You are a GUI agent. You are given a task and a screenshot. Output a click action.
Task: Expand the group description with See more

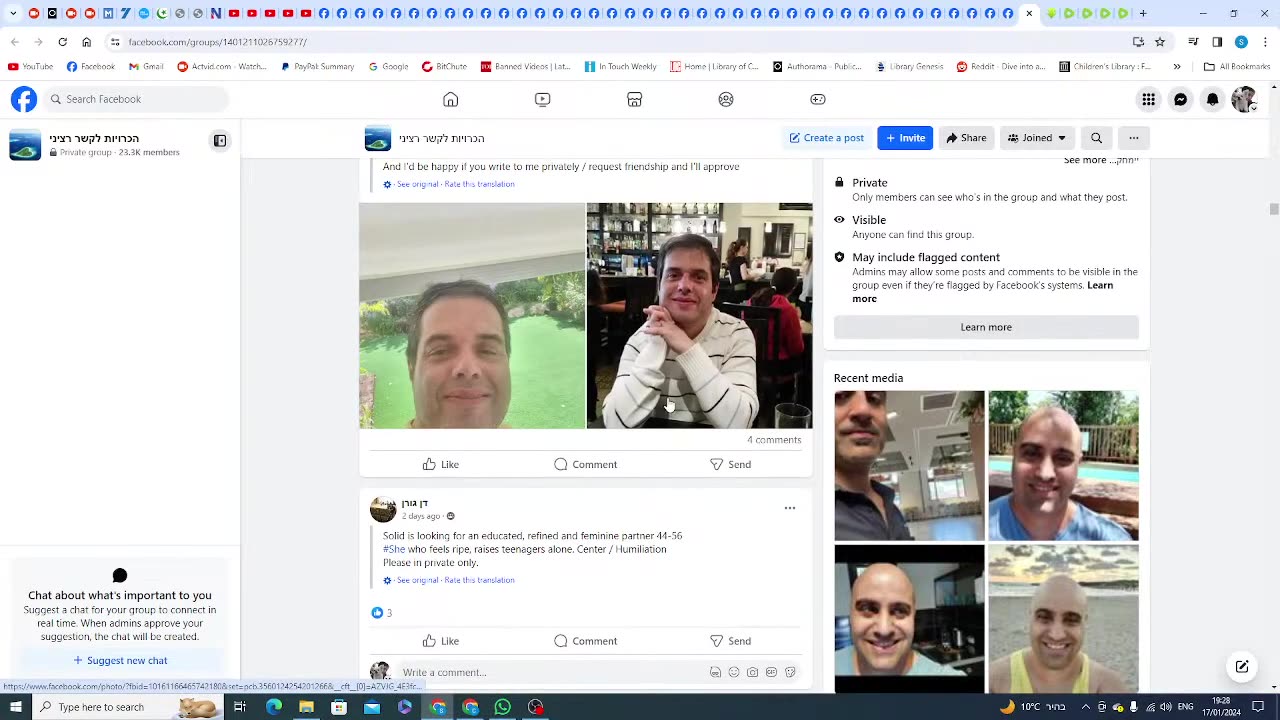(1085, 160)
